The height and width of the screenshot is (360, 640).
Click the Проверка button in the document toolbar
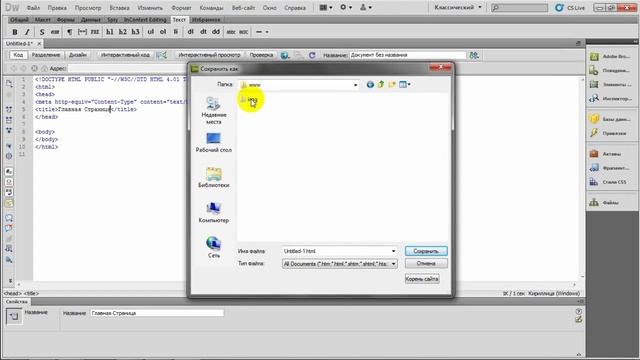[x=261, y=55]
